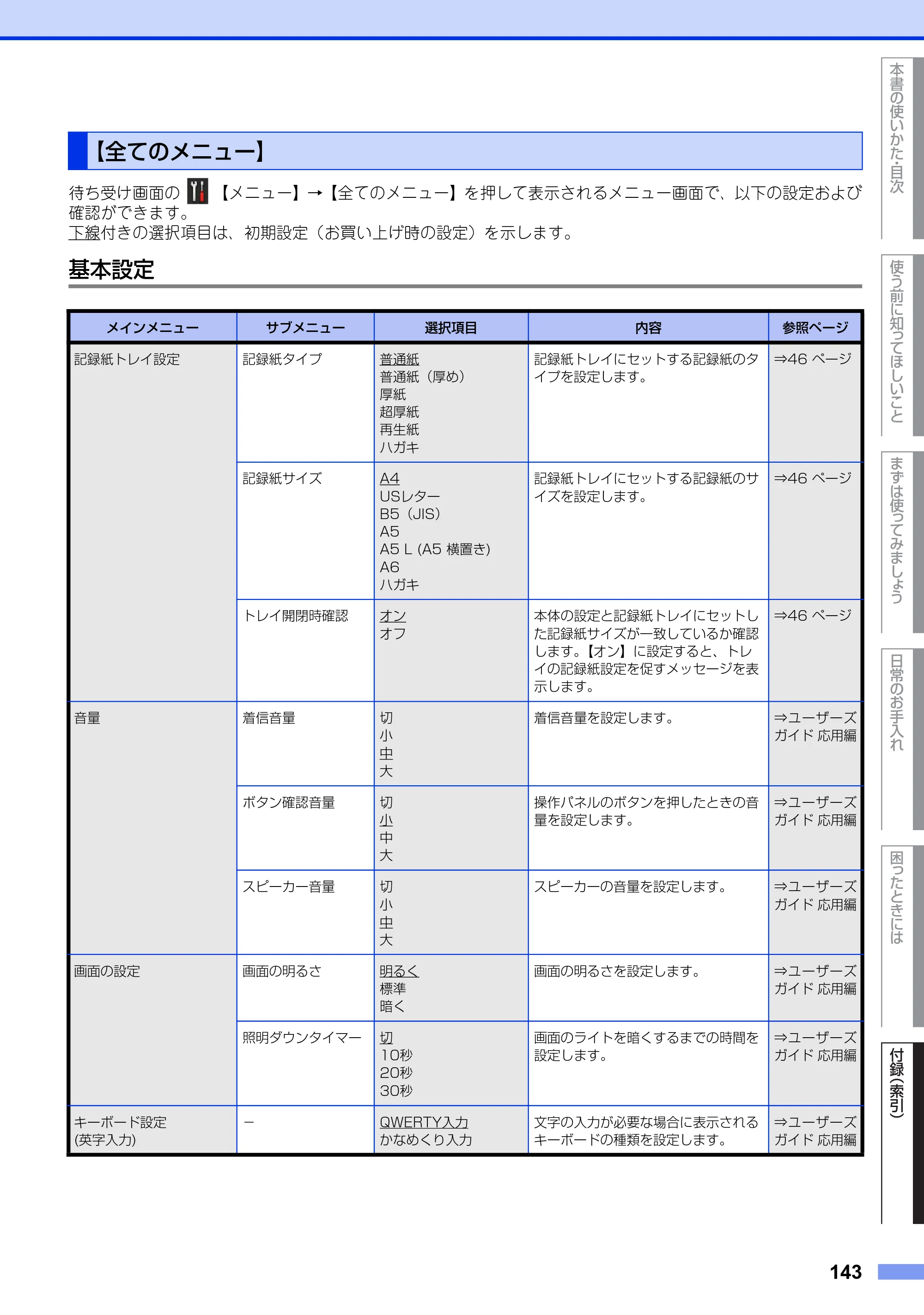This screenshot has width=924, height=1315.
Task: Follow the ⇒46 ページ link for トレイ開閉時確認
Action: pyautogui.click(x=813, y=616)
